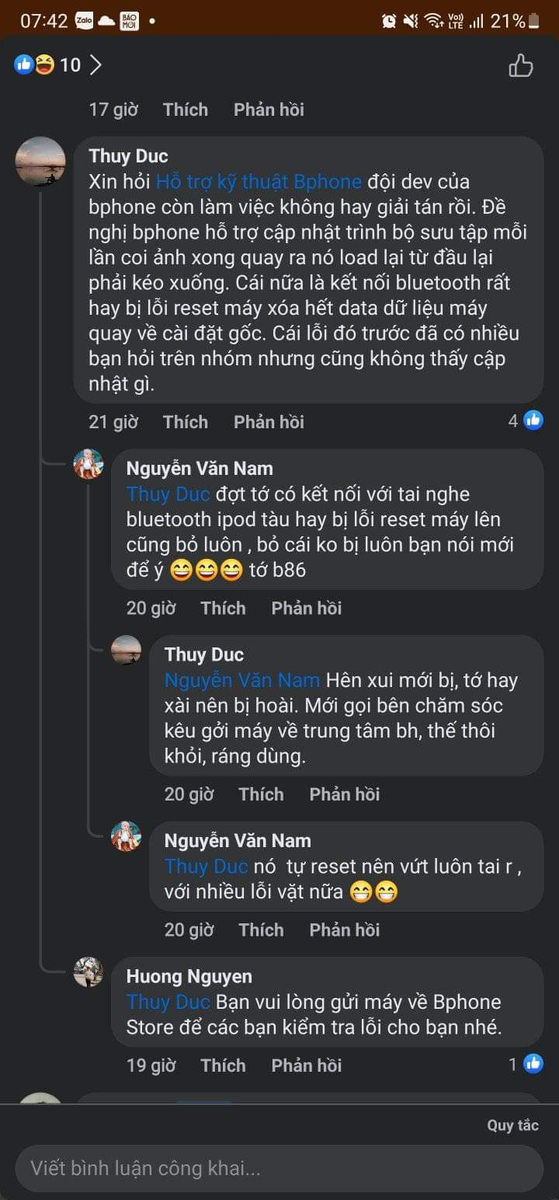Open Huong Nguyen's profile avatar
The height and width of the screenshot is (1200, 559).
89,972
